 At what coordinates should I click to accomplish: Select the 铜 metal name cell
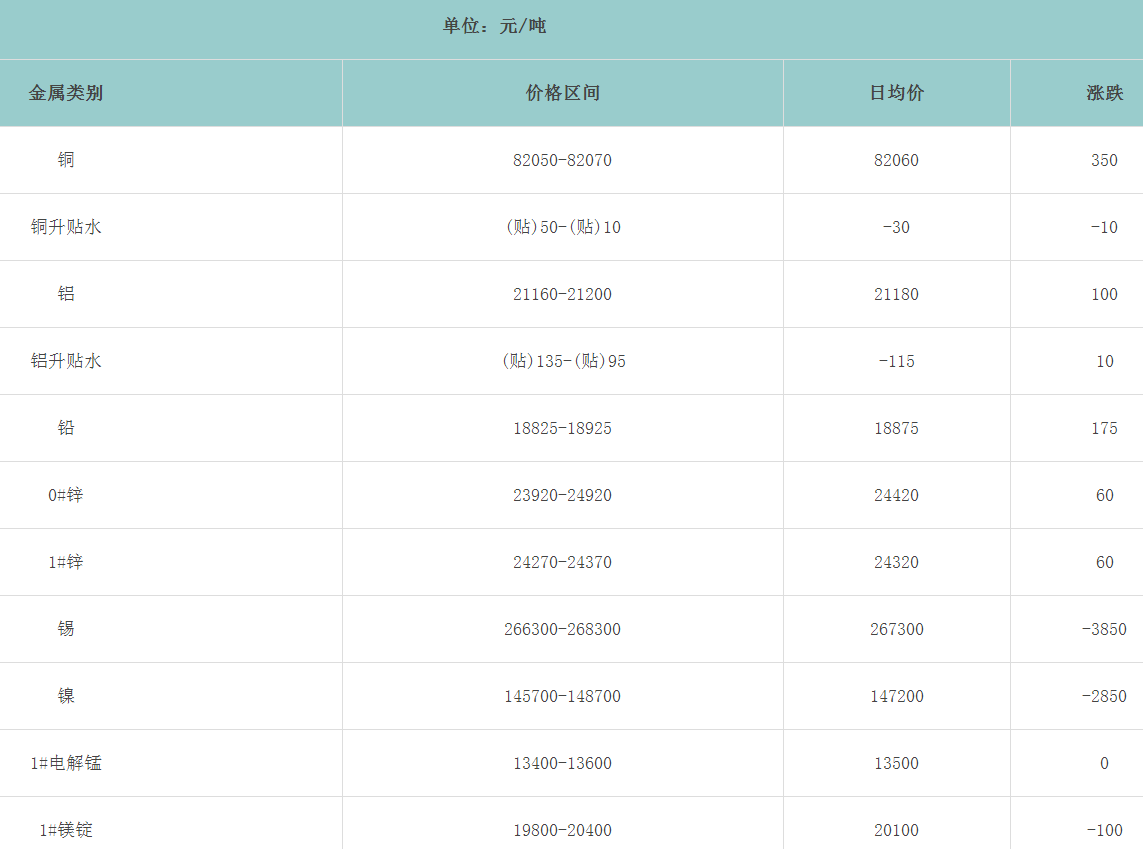click(x=66, y=160)
